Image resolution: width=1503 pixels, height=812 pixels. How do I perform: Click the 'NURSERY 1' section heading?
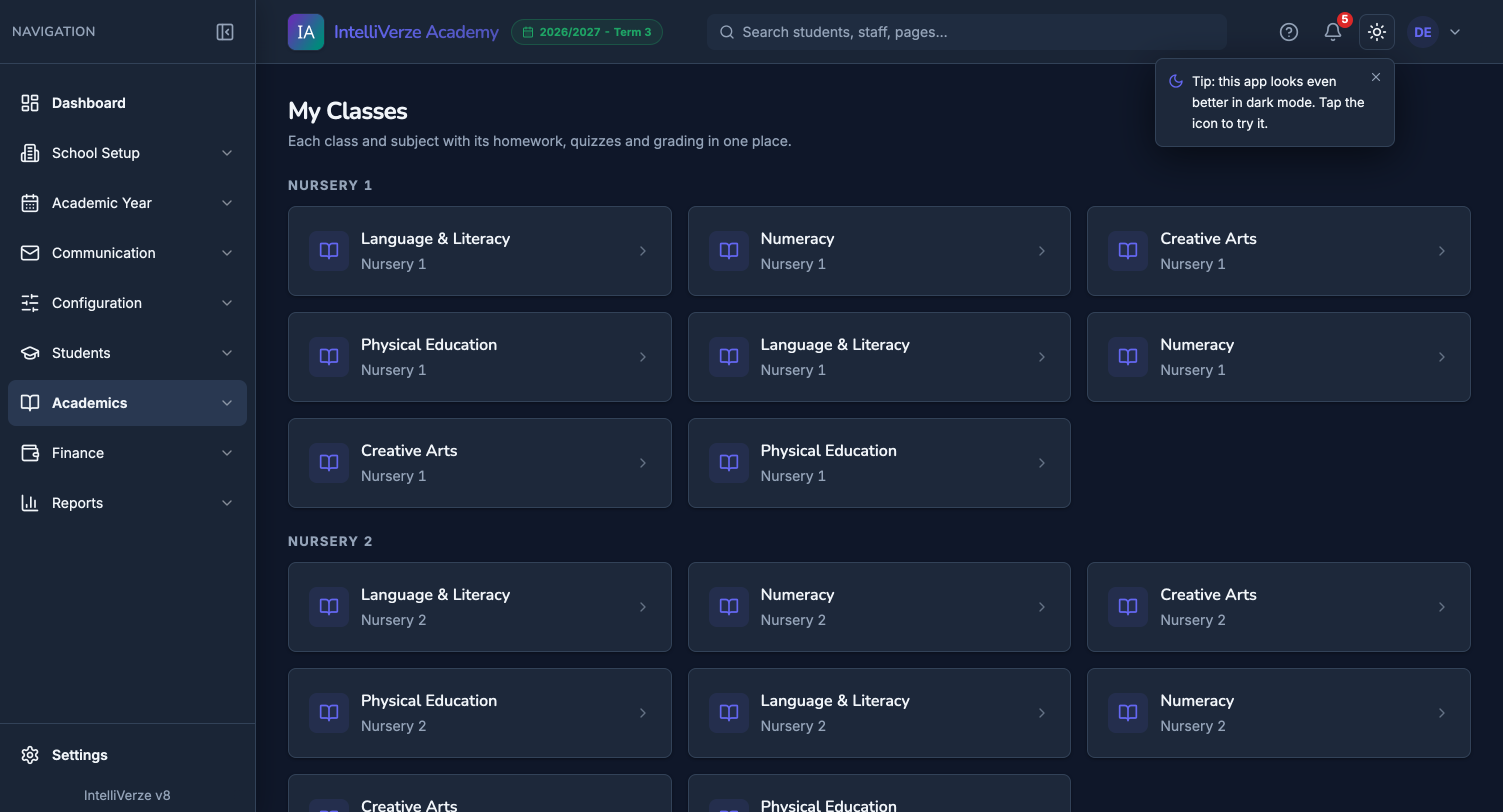[329, 185]
